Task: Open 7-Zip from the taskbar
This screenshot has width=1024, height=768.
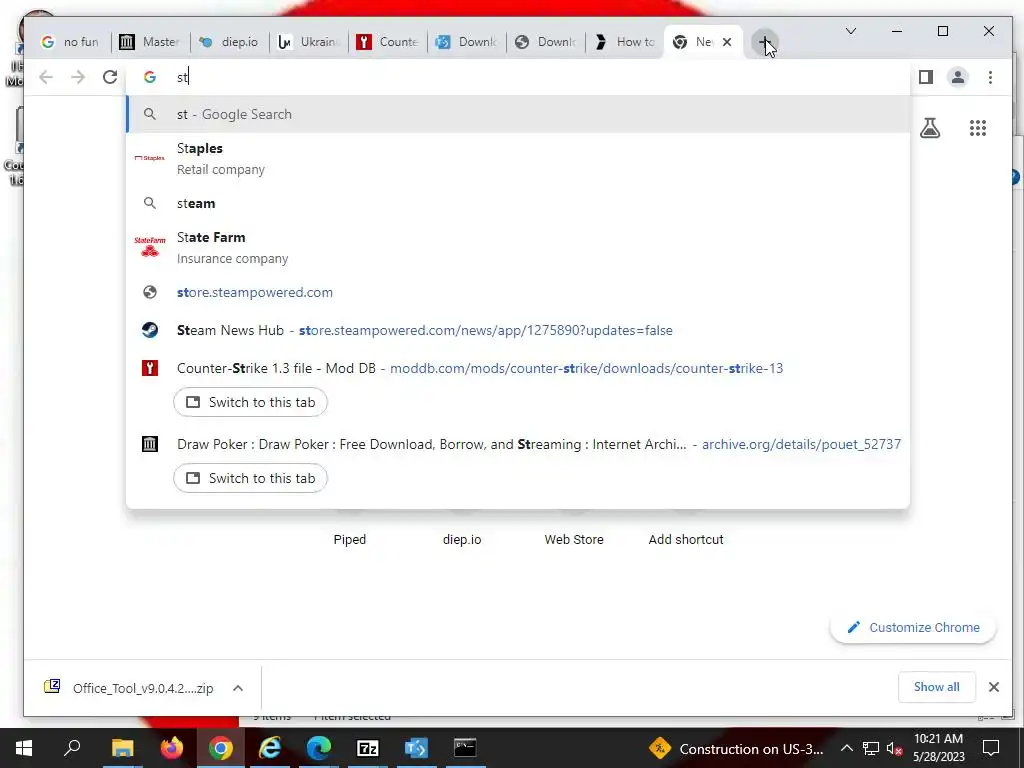Action: (x=368, y=748)
